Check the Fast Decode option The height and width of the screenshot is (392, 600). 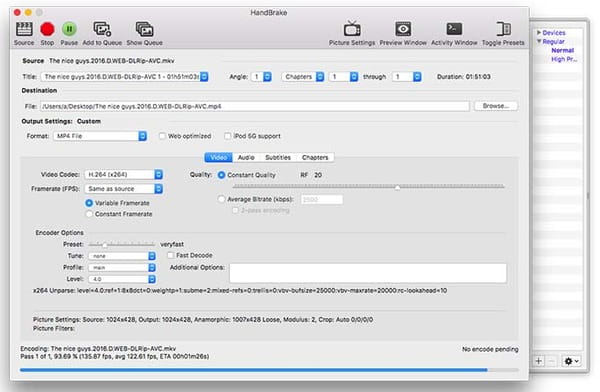click(171, 255)
